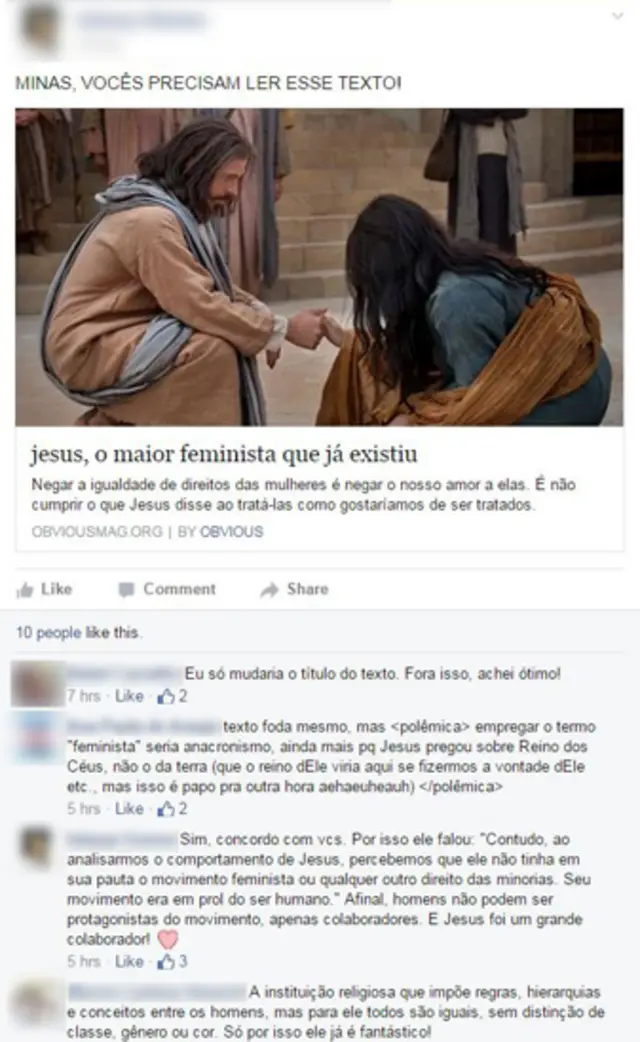Click the fourth commenter's blurred name
This screenshot has height=1042, width=640.
(x=157, y=992)
